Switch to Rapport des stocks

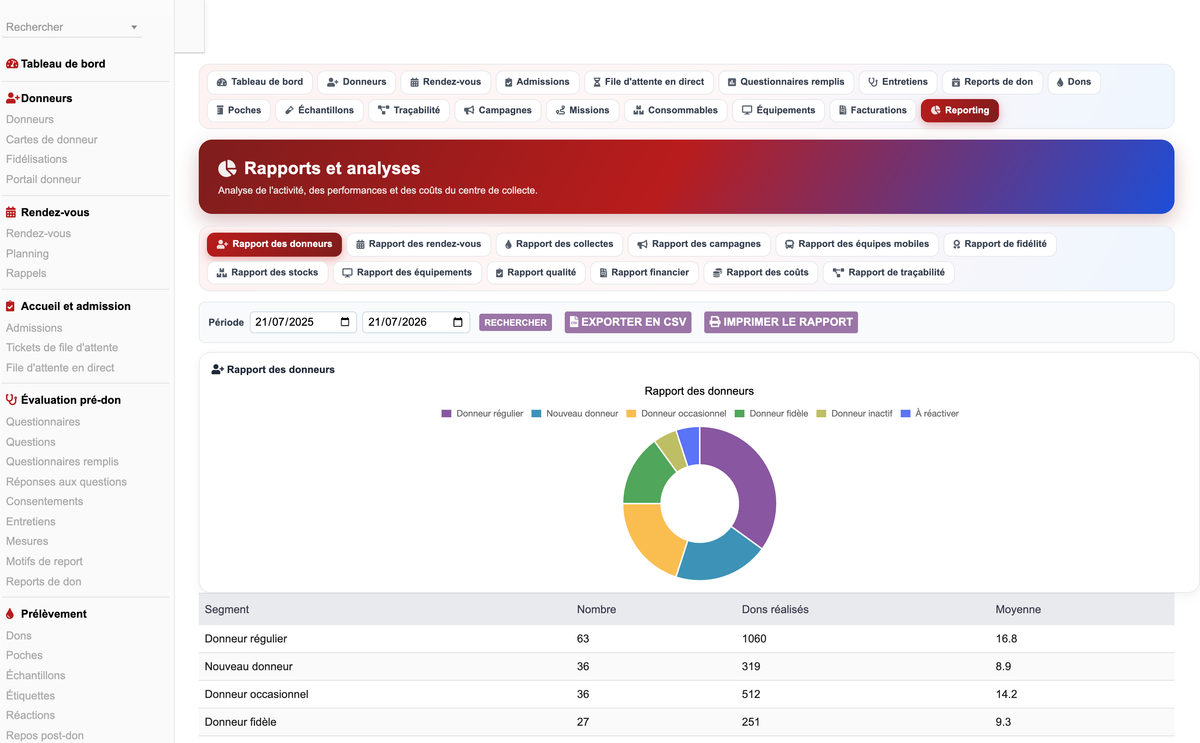tap(268, 272)
